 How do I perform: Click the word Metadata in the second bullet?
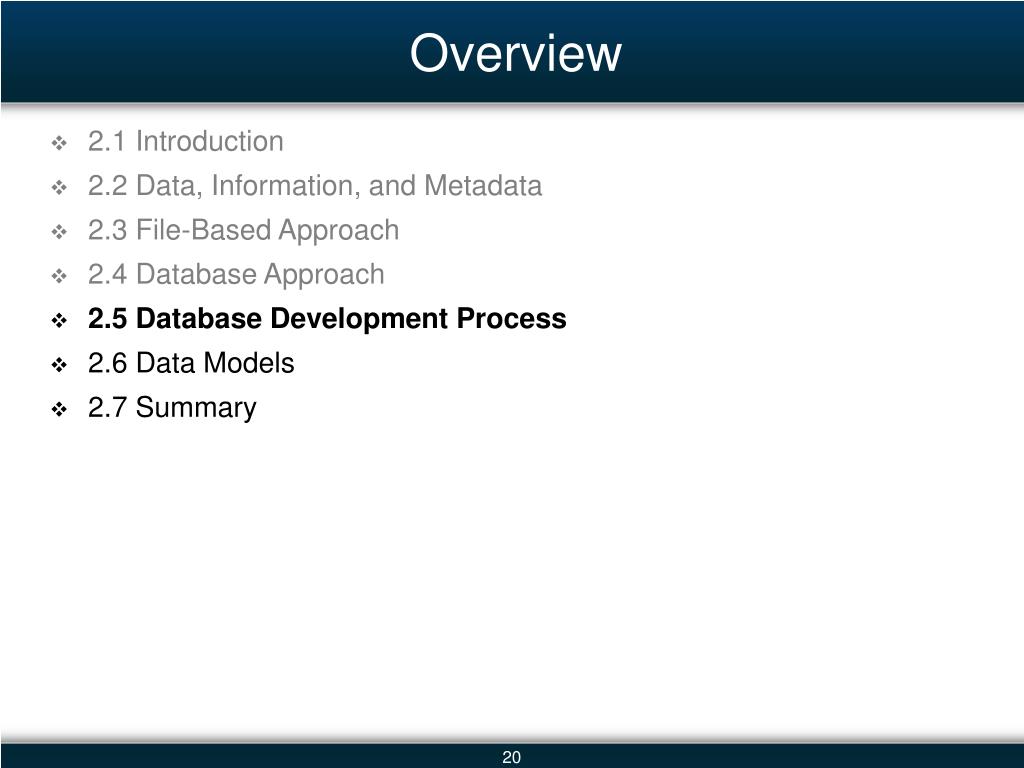(483, 185)
